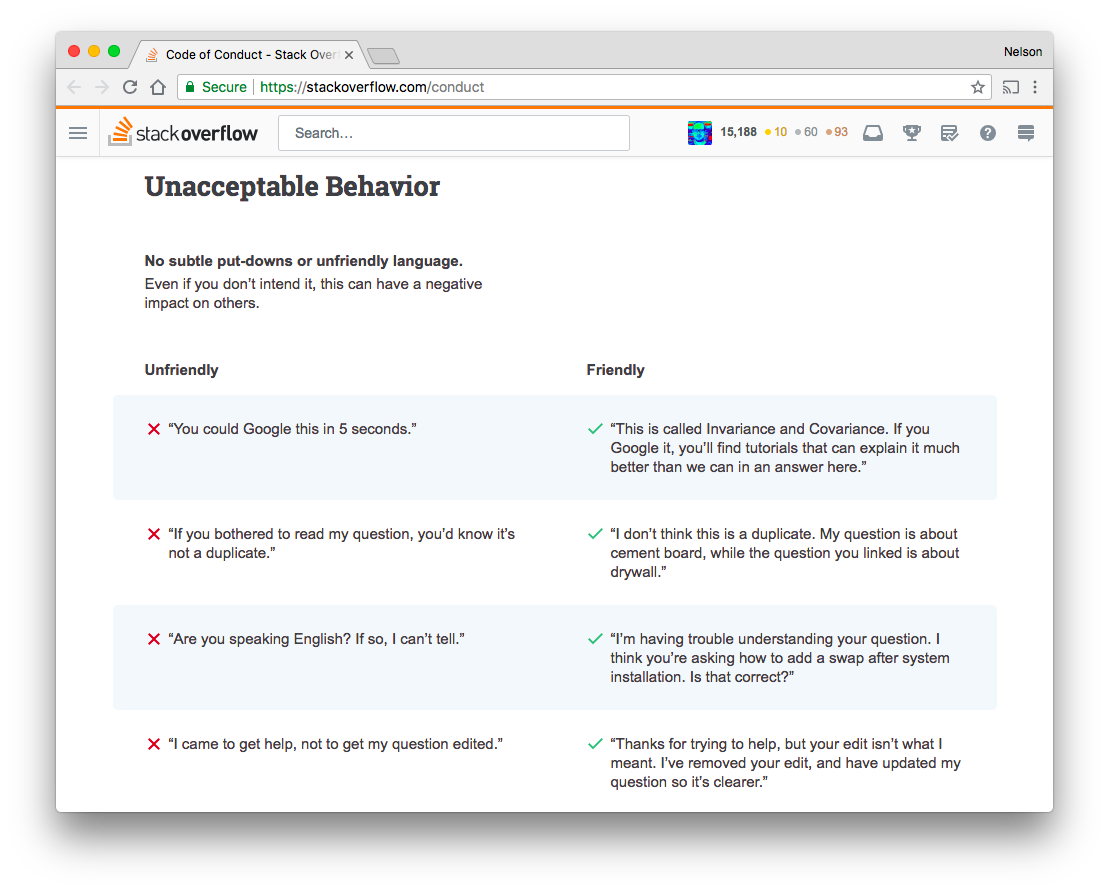The height and width of the screenshot is (892, 1109).
Task: Click the Stack Overflow logo
Action: coord(183,131)
